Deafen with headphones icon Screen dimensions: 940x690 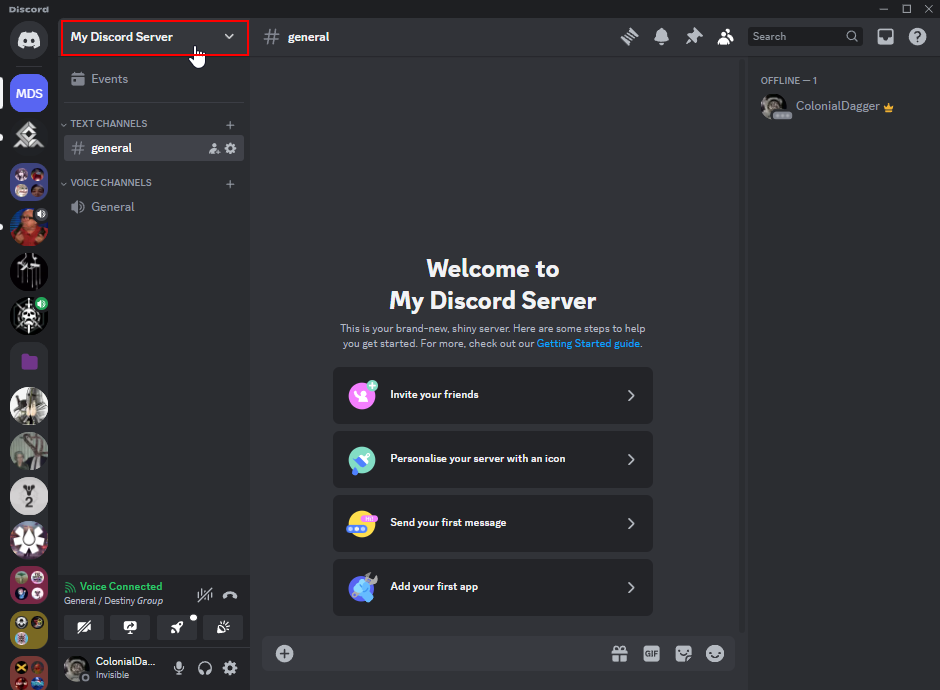[x=205, y=668]
